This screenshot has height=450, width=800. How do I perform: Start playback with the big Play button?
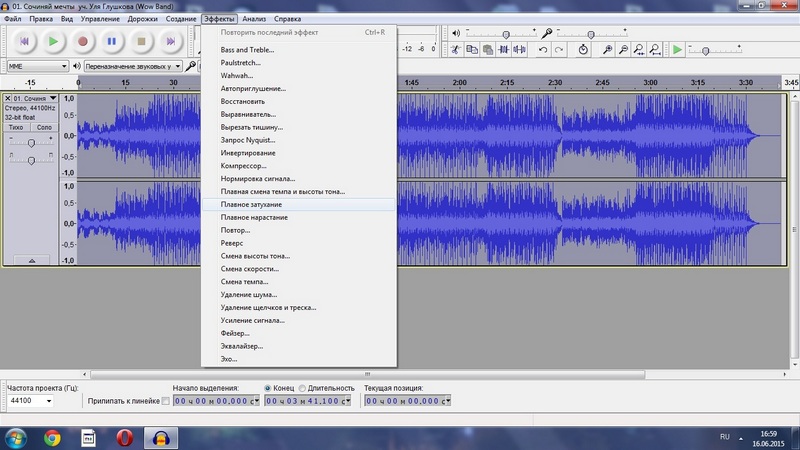pyautogui.click(x=53, y=41)
